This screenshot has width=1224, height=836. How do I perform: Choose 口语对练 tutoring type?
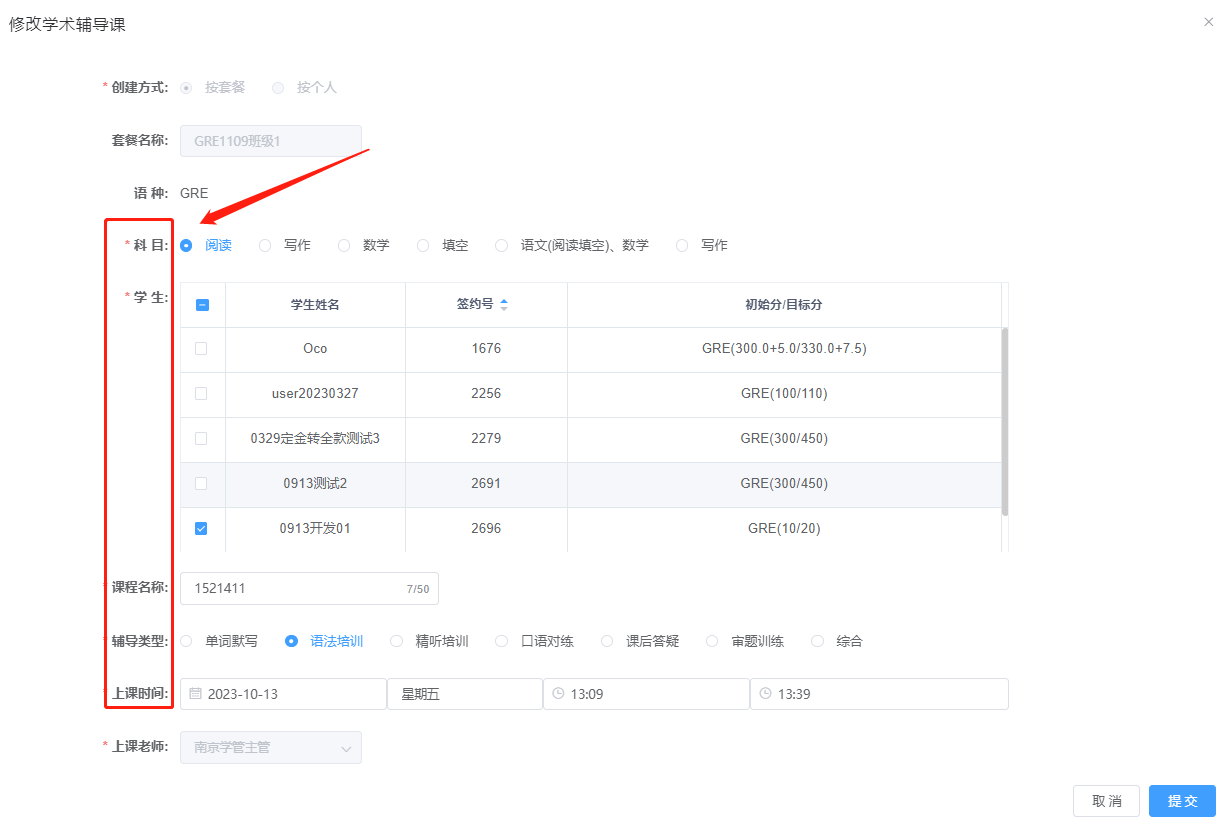pyautogui.click(x=502, y=641)
